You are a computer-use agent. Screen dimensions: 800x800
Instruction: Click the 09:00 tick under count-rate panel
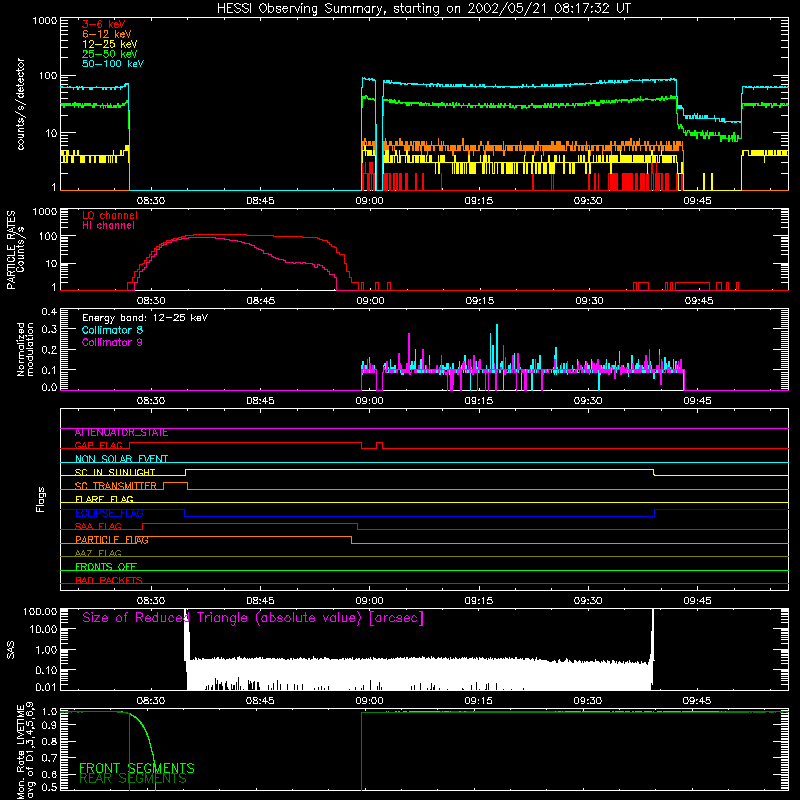(369, 201)
